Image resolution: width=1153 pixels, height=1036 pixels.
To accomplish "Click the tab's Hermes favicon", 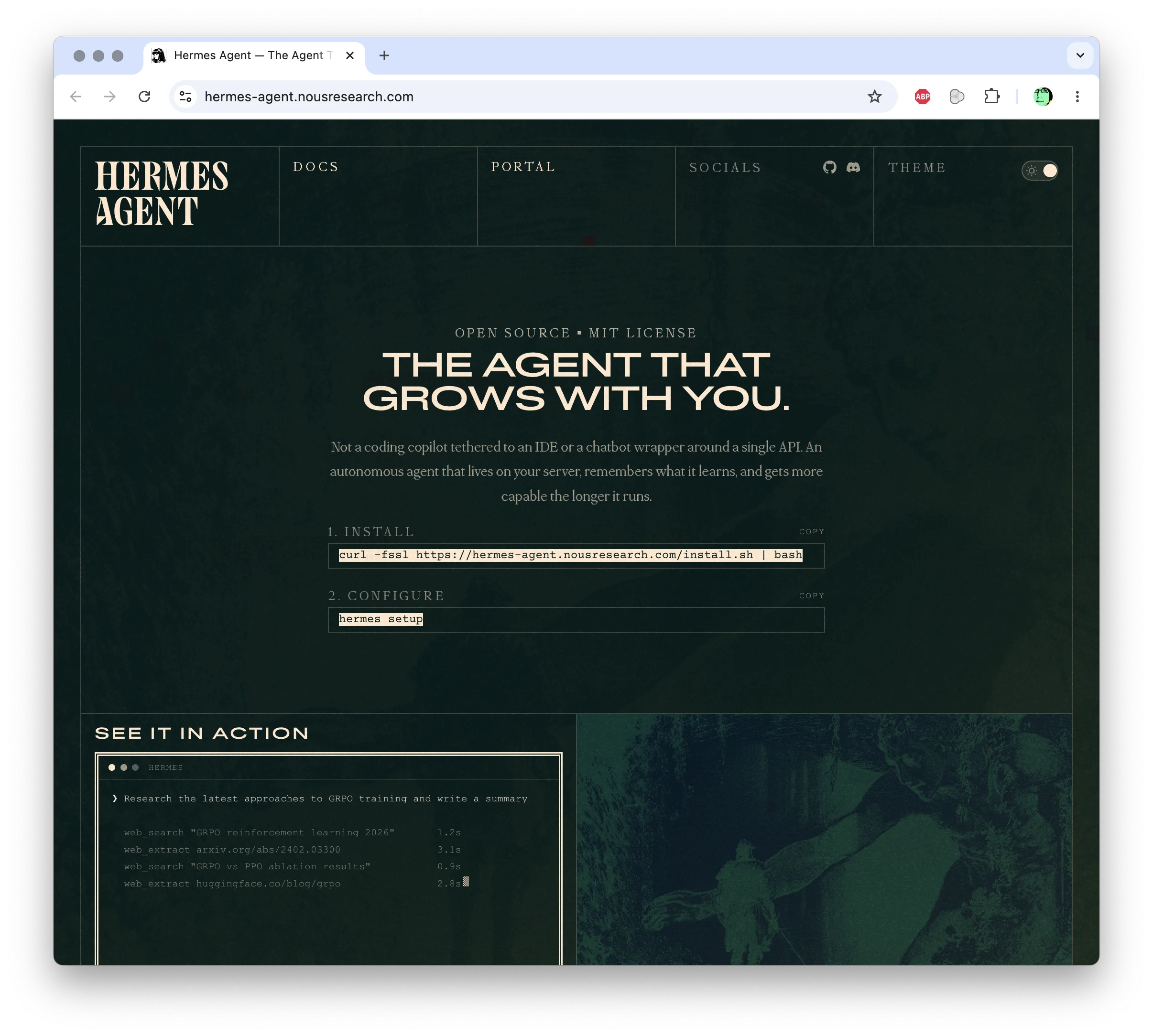I will click(158, 55).
